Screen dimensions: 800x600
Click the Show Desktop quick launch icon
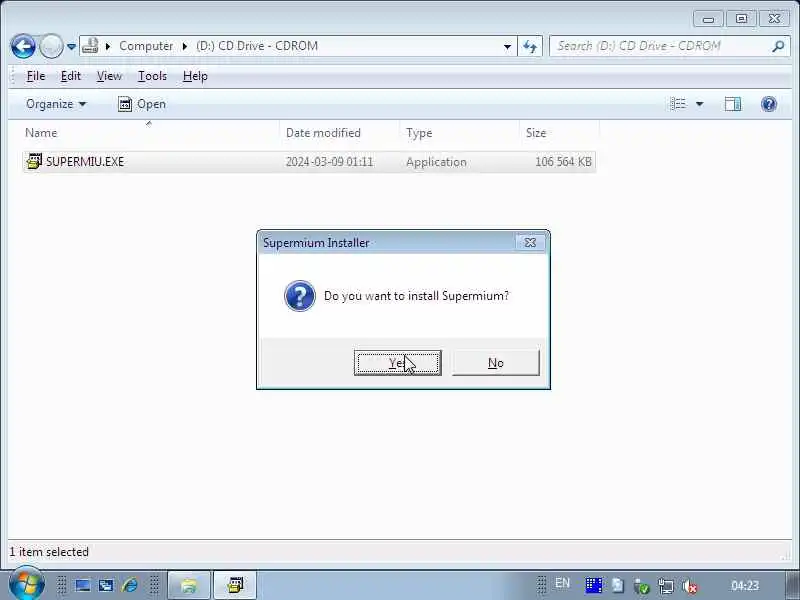[83, 585]
